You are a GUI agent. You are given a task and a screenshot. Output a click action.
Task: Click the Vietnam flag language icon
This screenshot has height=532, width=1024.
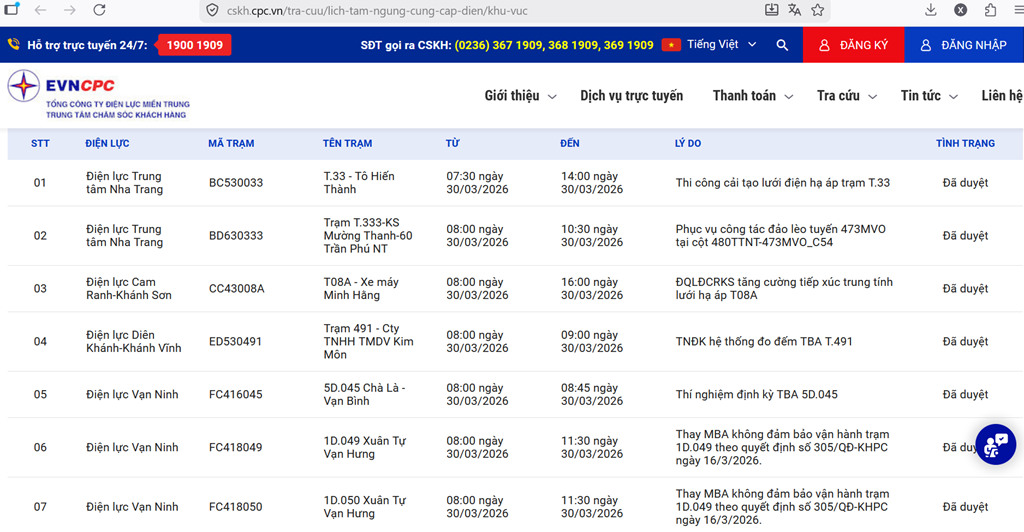click(671, 45)
